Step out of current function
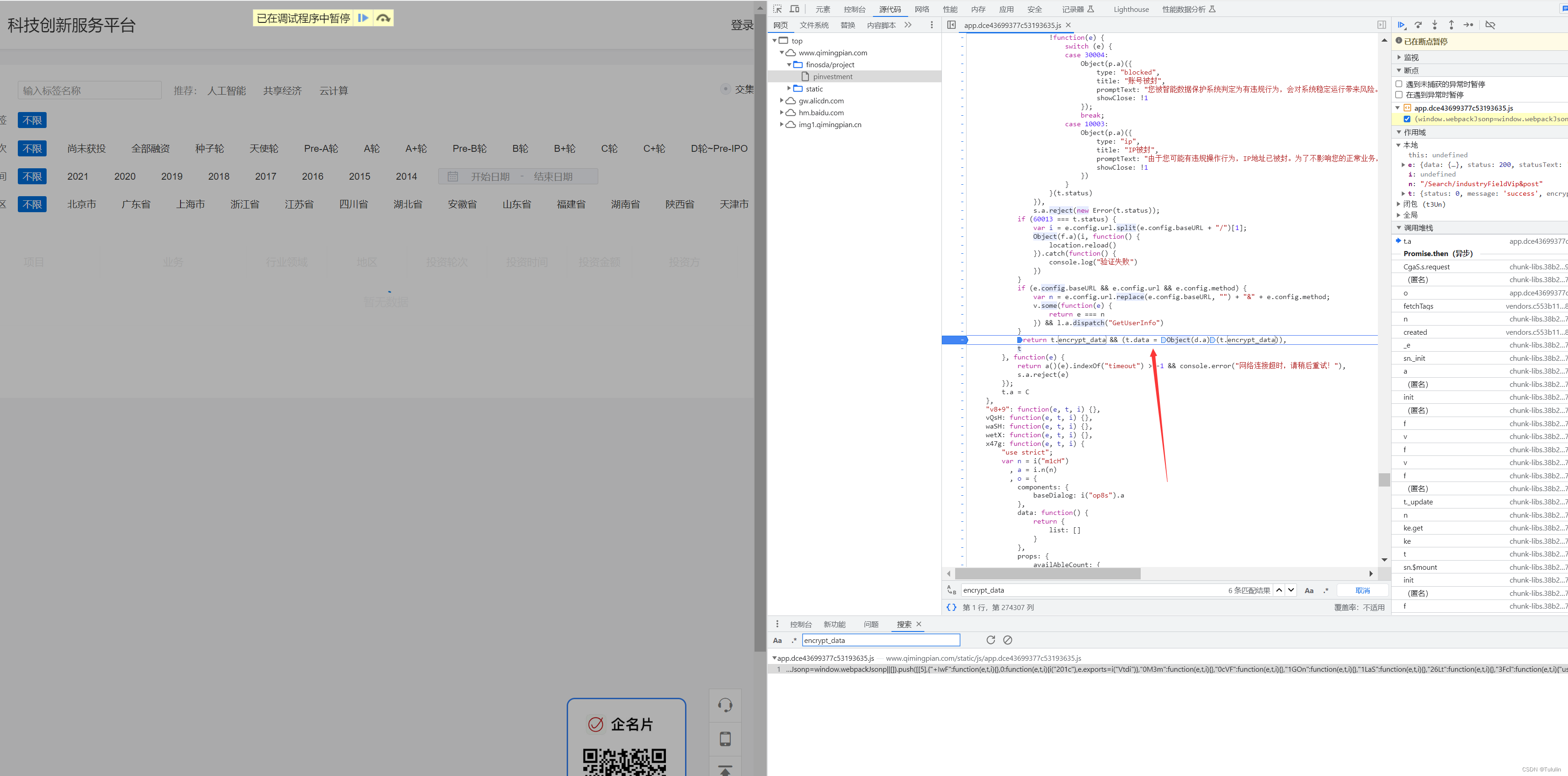Viewport: 1568px width, 776px height. (x=1451, y=25)
